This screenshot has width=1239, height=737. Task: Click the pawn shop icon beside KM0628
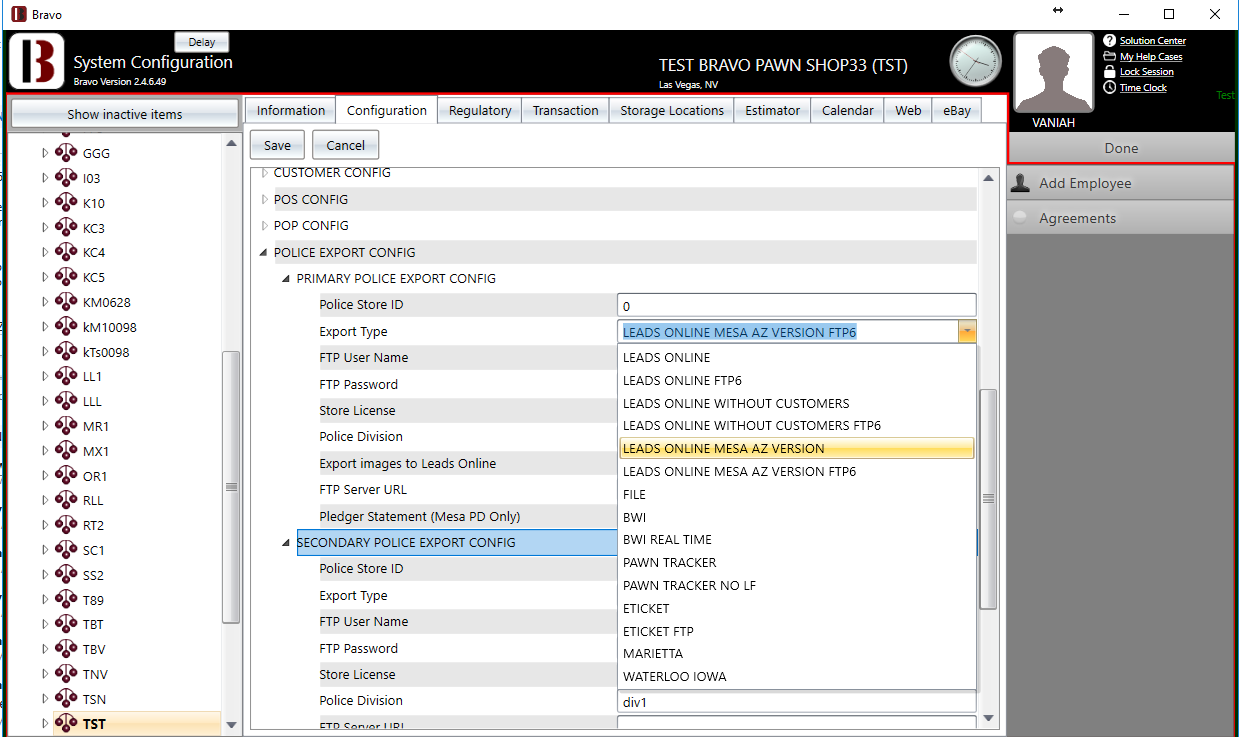66,302
